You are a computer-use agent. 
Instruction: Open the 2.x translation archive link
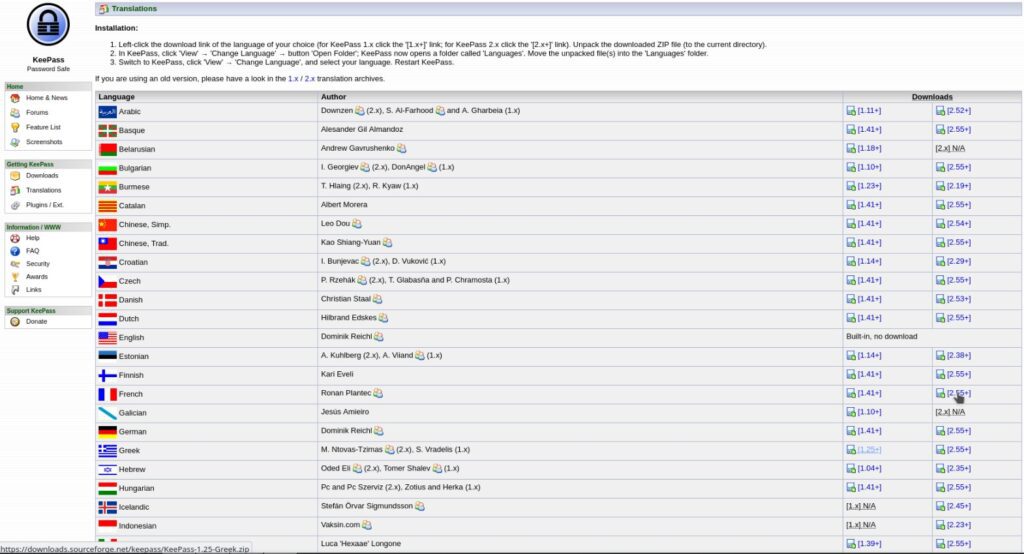coord(310,78)
